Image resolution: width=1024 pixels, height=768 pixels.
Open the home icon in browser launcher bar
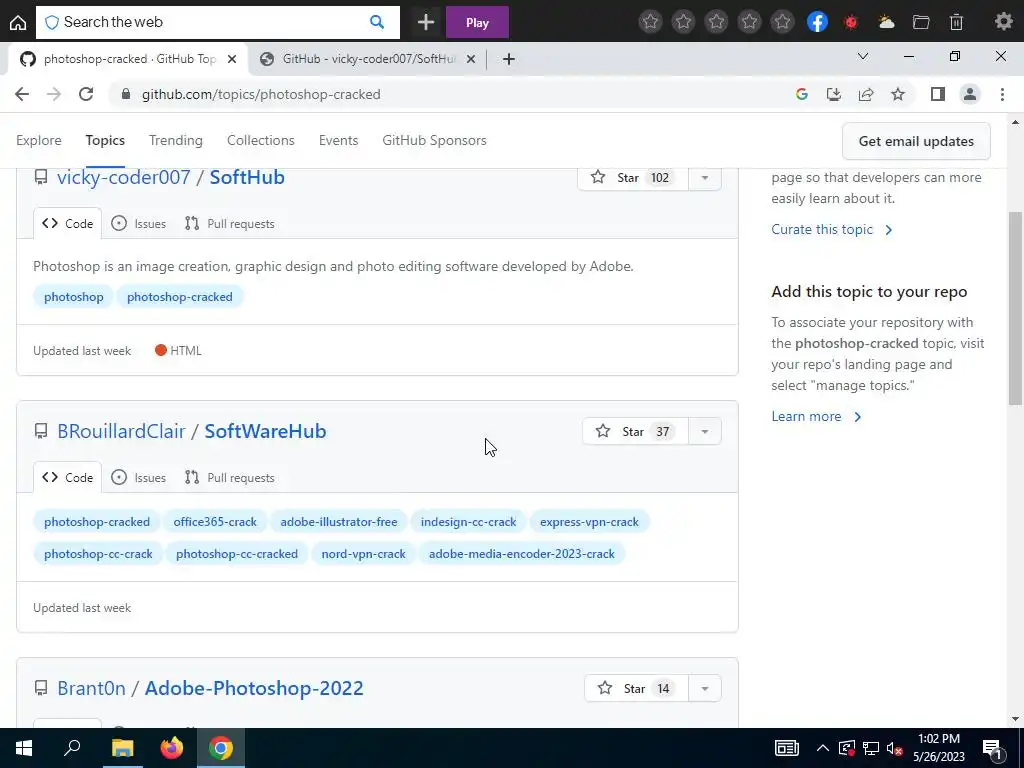click(18, 23)
